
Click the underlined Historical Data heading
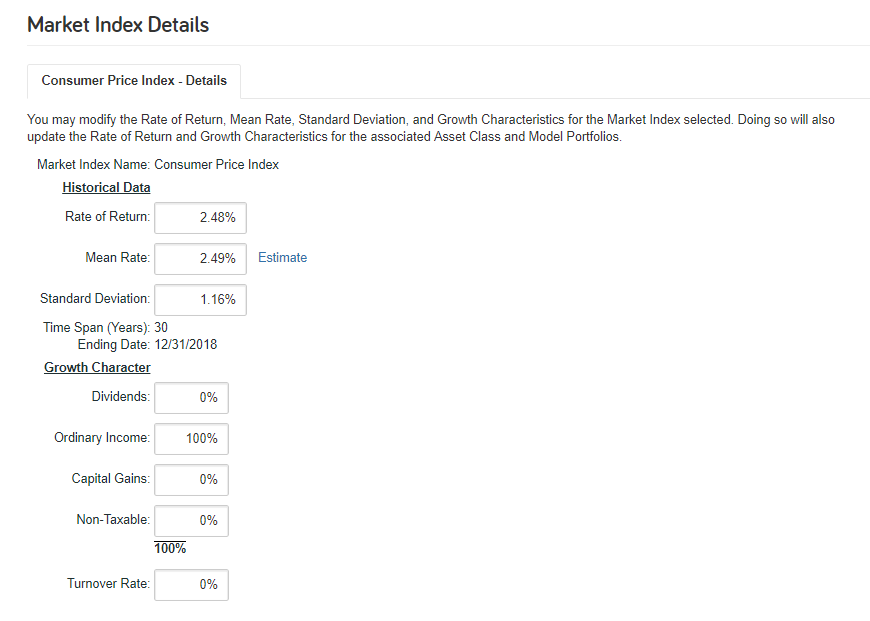pyautogui.click(x=106, y=188)
